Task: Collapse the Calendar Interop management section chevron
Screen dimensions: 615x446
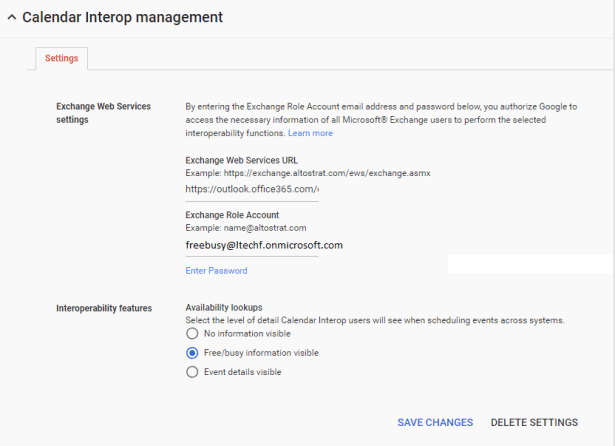Action: pyautogui.click(x=10, y=18)
